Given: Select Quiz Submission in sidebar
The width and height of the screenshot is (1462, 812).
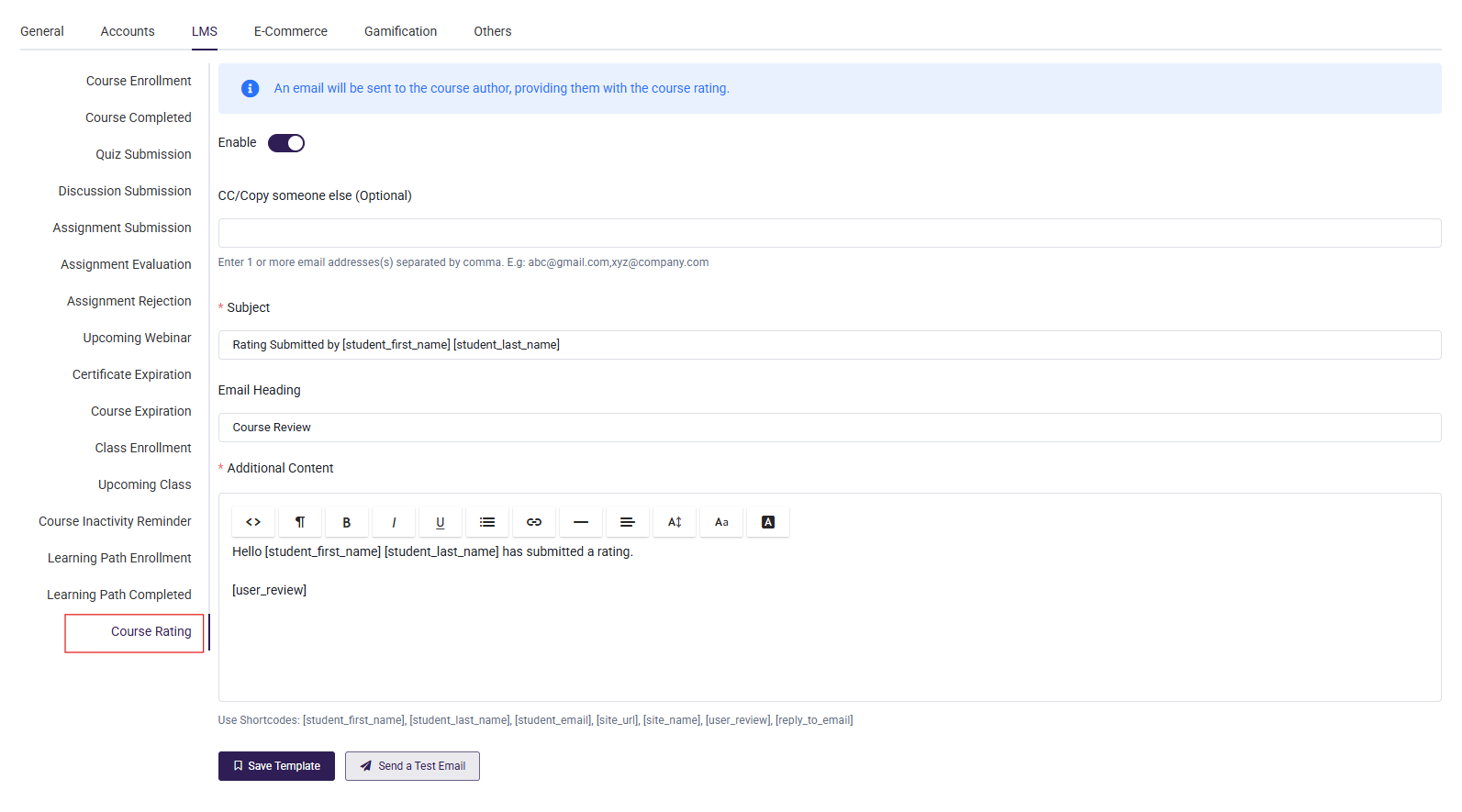Looking at the screenshot, I should (x=143, y=154).
